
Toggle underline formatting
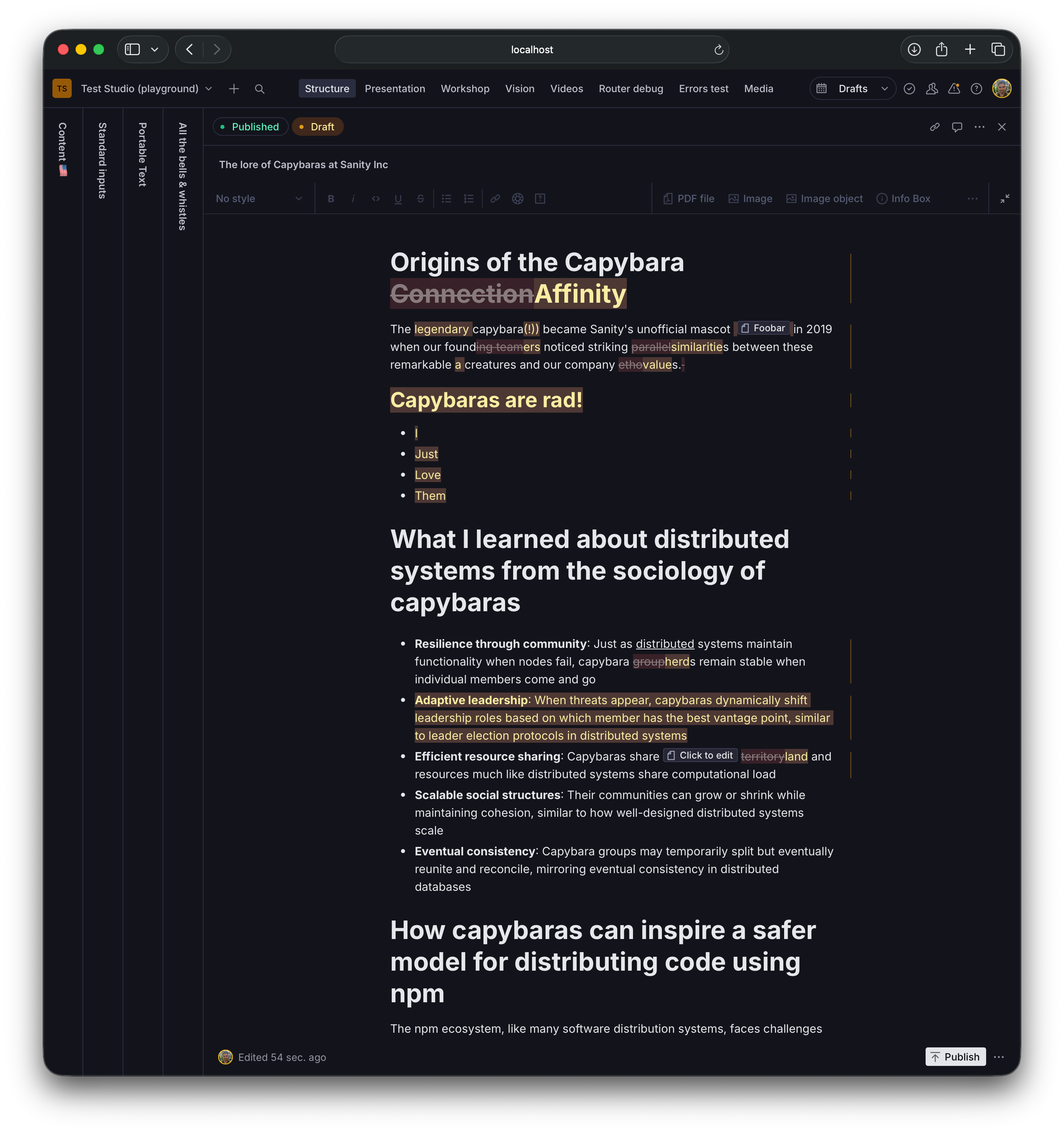coord(398,198)
